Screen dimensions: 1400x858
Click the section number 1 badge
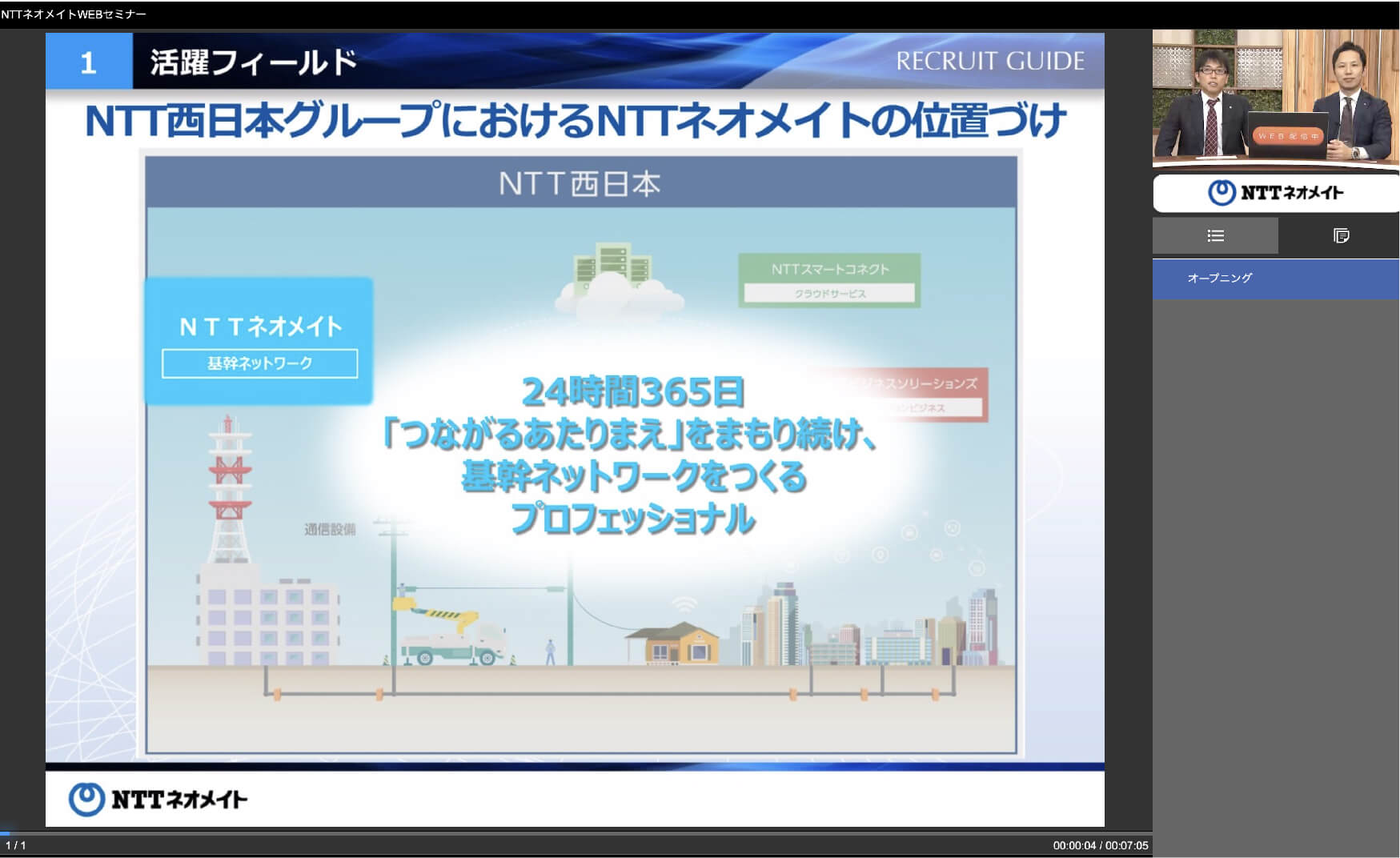click(88, 62)
